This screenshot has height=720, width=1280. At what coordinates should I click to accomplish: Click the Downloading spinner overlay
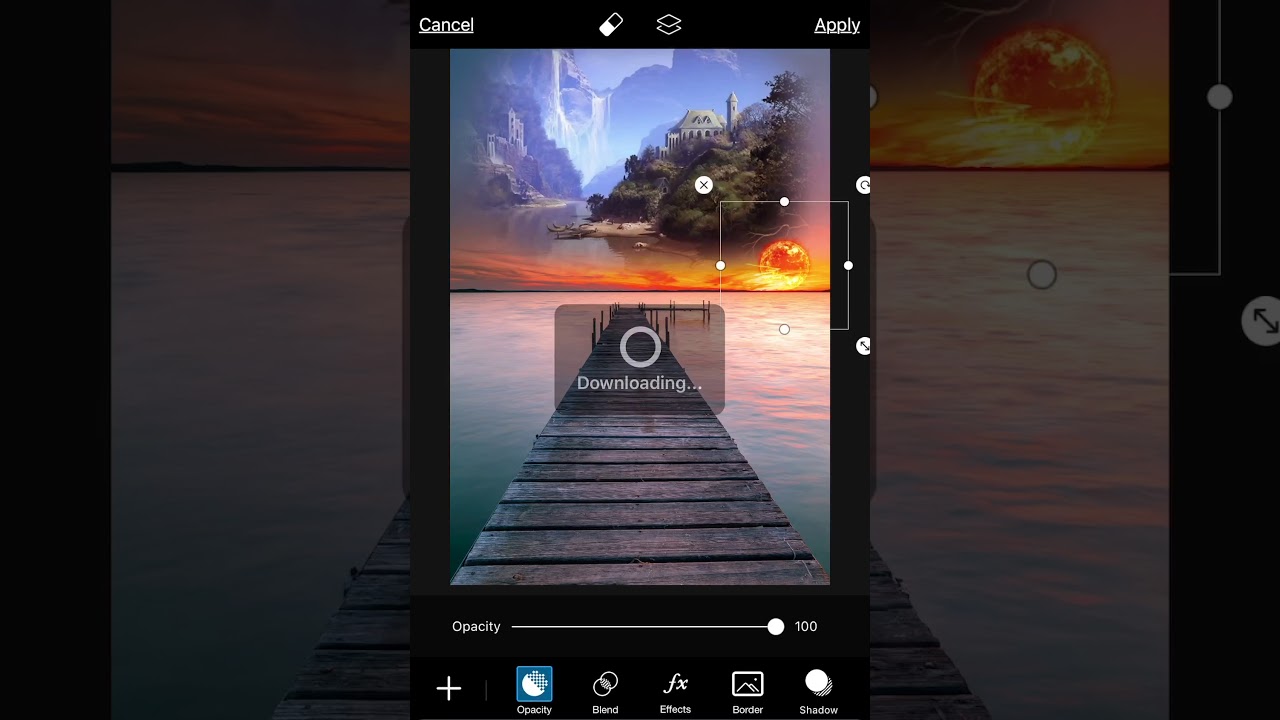coord(640,359)
